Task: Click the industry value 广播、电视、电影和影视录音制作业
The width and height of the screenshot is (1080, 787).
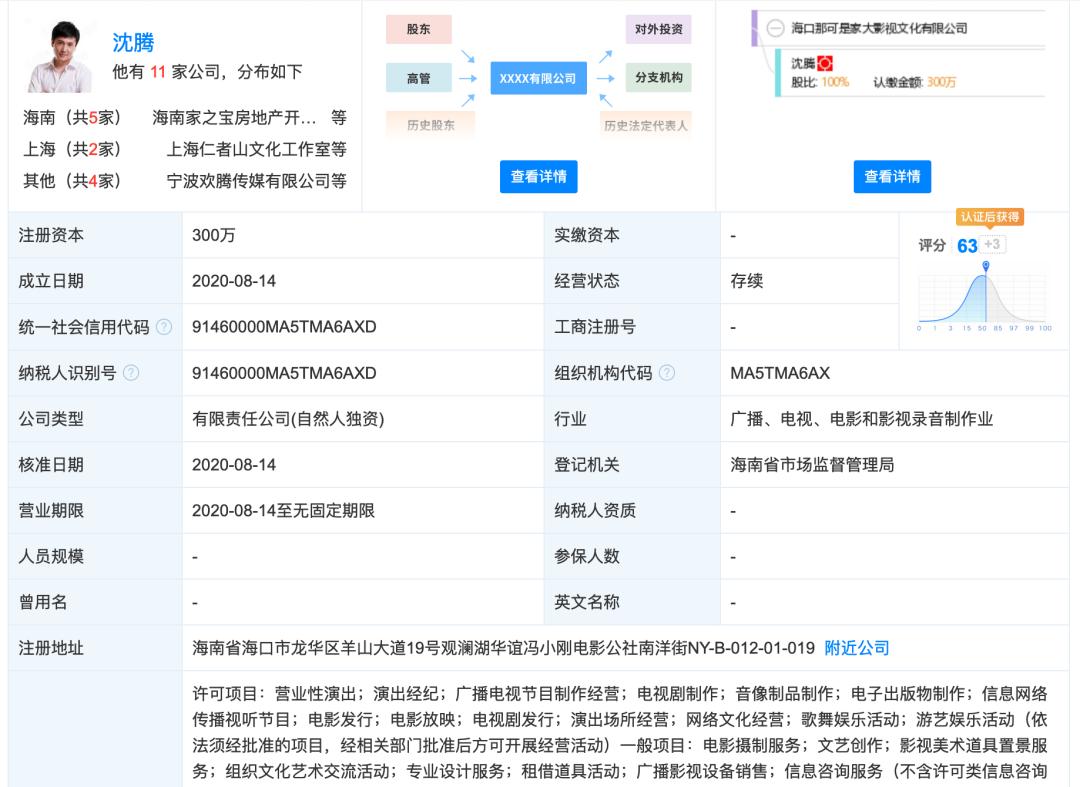Action: (862, 419)
